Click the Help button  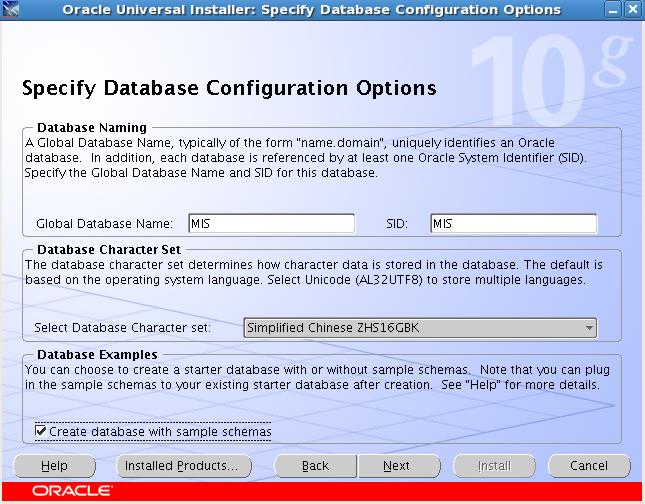[54, 466]
